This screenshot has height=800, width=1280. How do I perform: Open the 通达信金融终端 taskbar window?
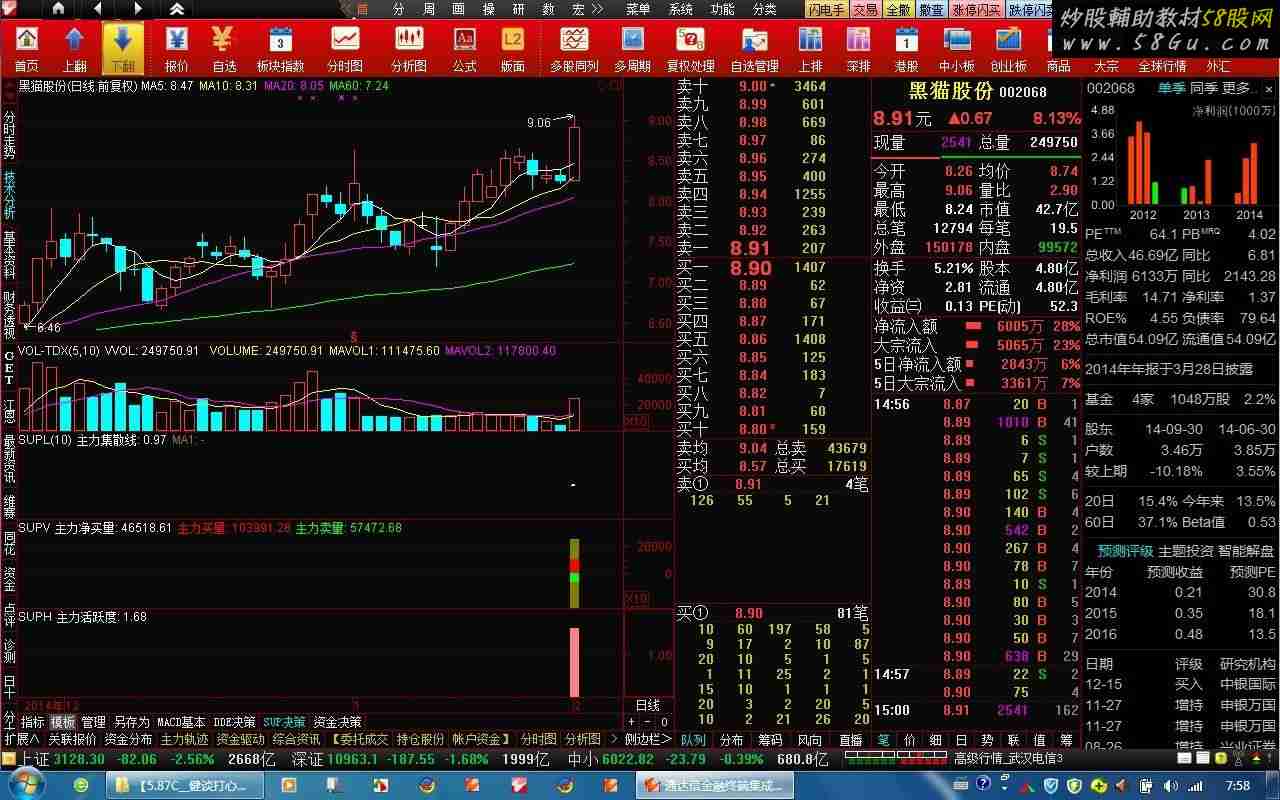(716, 785)
